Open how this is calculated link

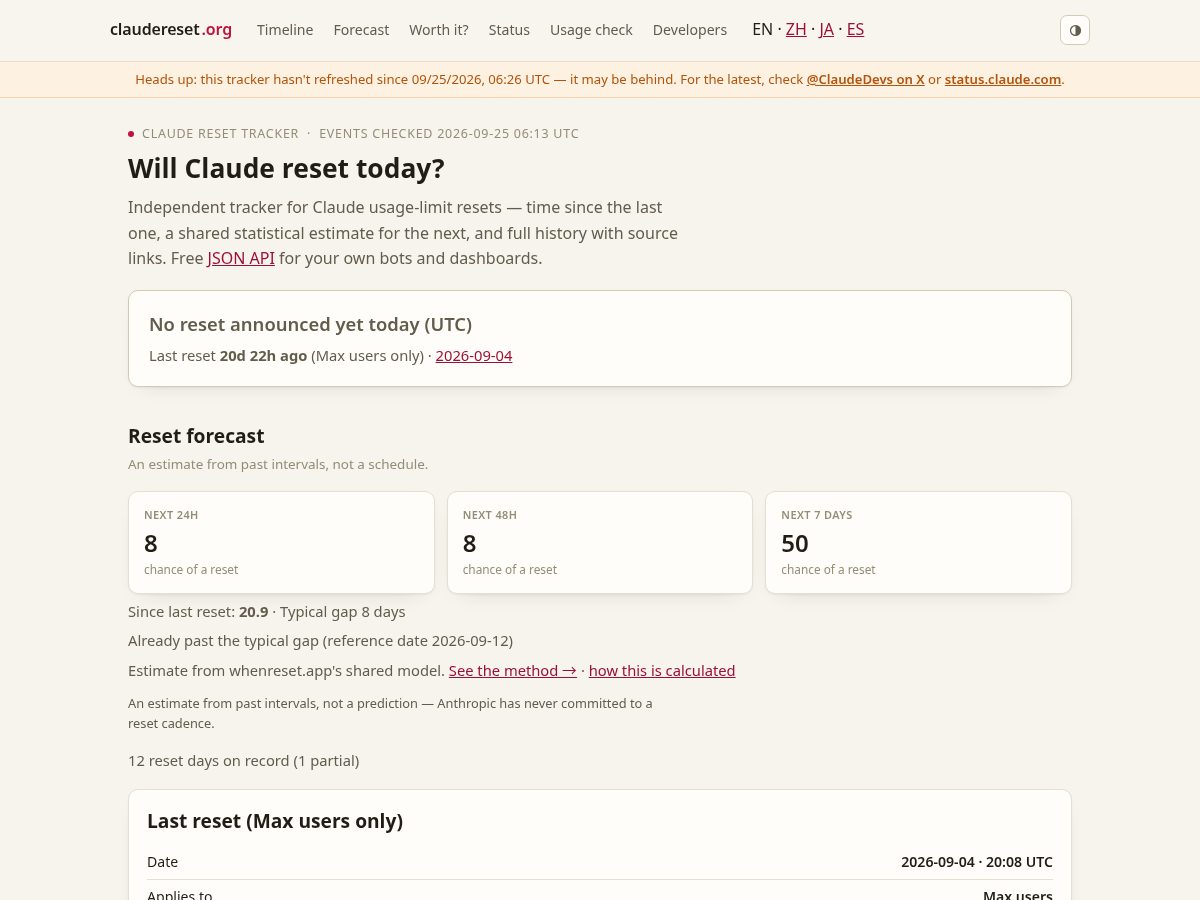[x=662, y=670]
